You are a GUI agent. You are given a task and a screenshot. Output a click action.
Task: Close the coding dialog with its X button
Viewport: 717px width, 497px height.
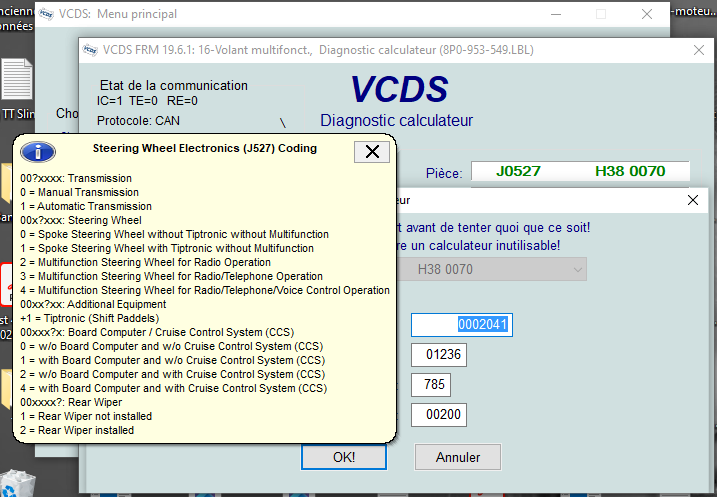pos(693,200)
